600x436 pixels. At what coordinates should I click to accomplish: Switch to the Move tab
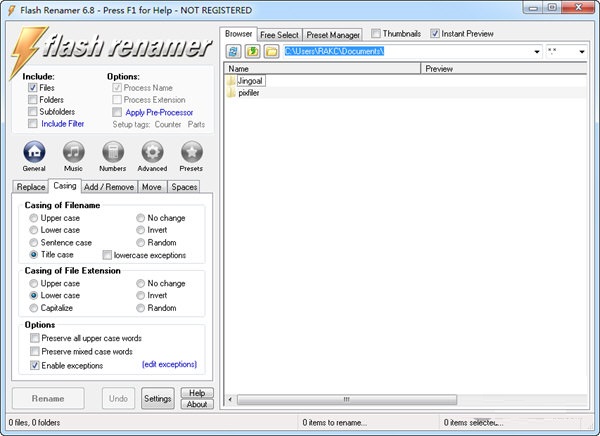pyautogui.click(x=152, y=187)
